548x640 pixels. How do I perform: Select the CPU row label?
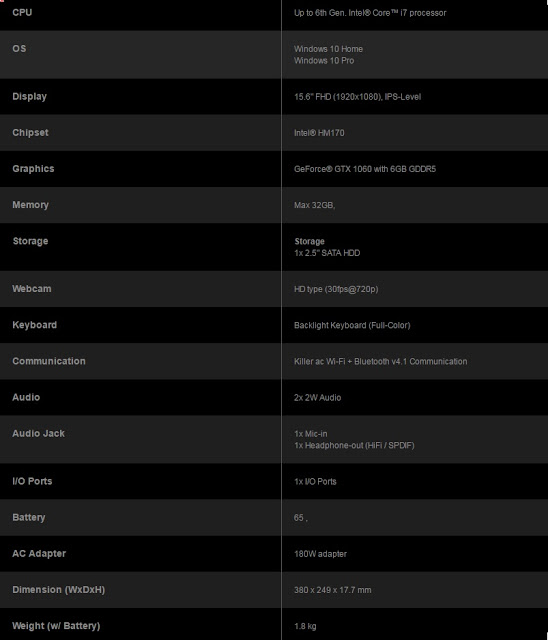[22, 12]
